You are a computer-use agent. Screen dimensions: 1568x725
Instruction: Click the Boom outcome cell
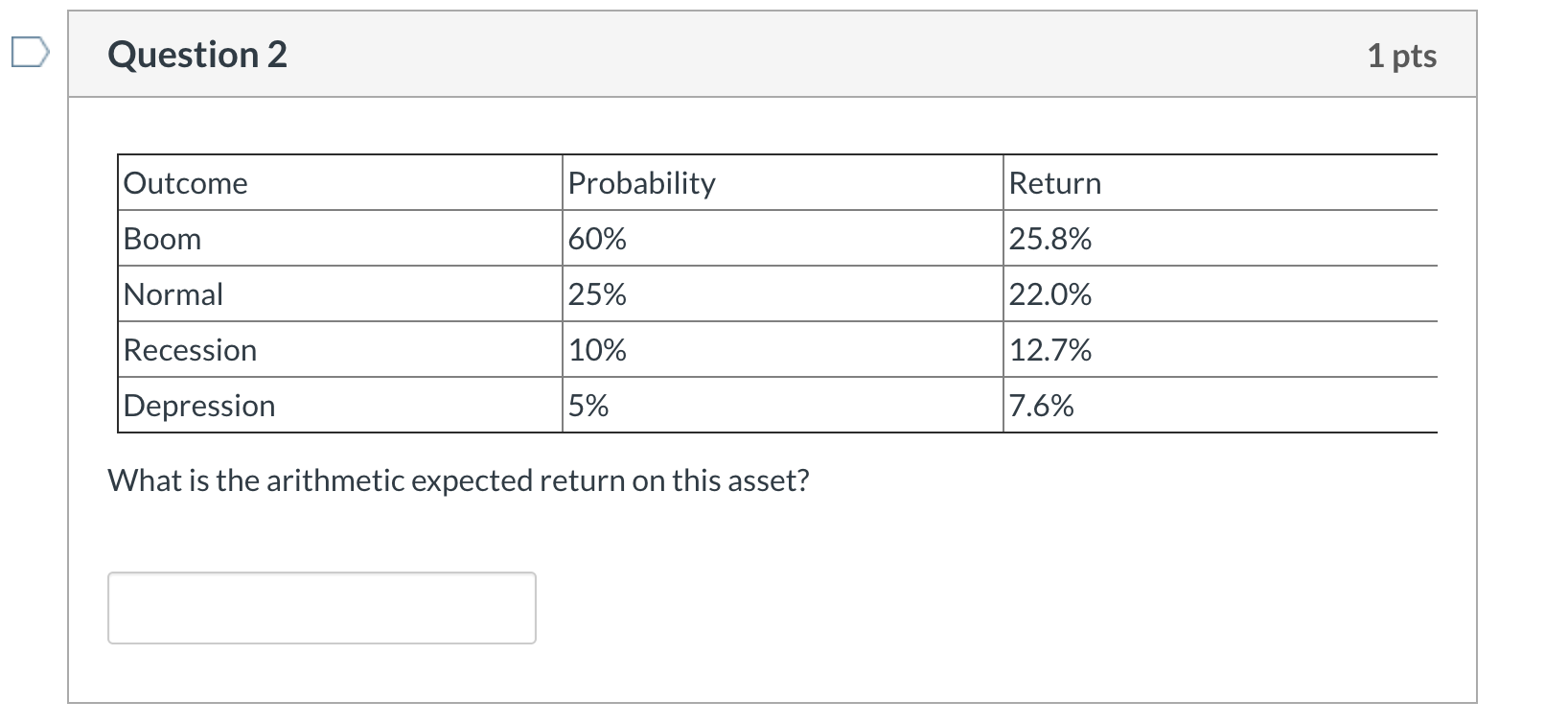tap(161, 239)
